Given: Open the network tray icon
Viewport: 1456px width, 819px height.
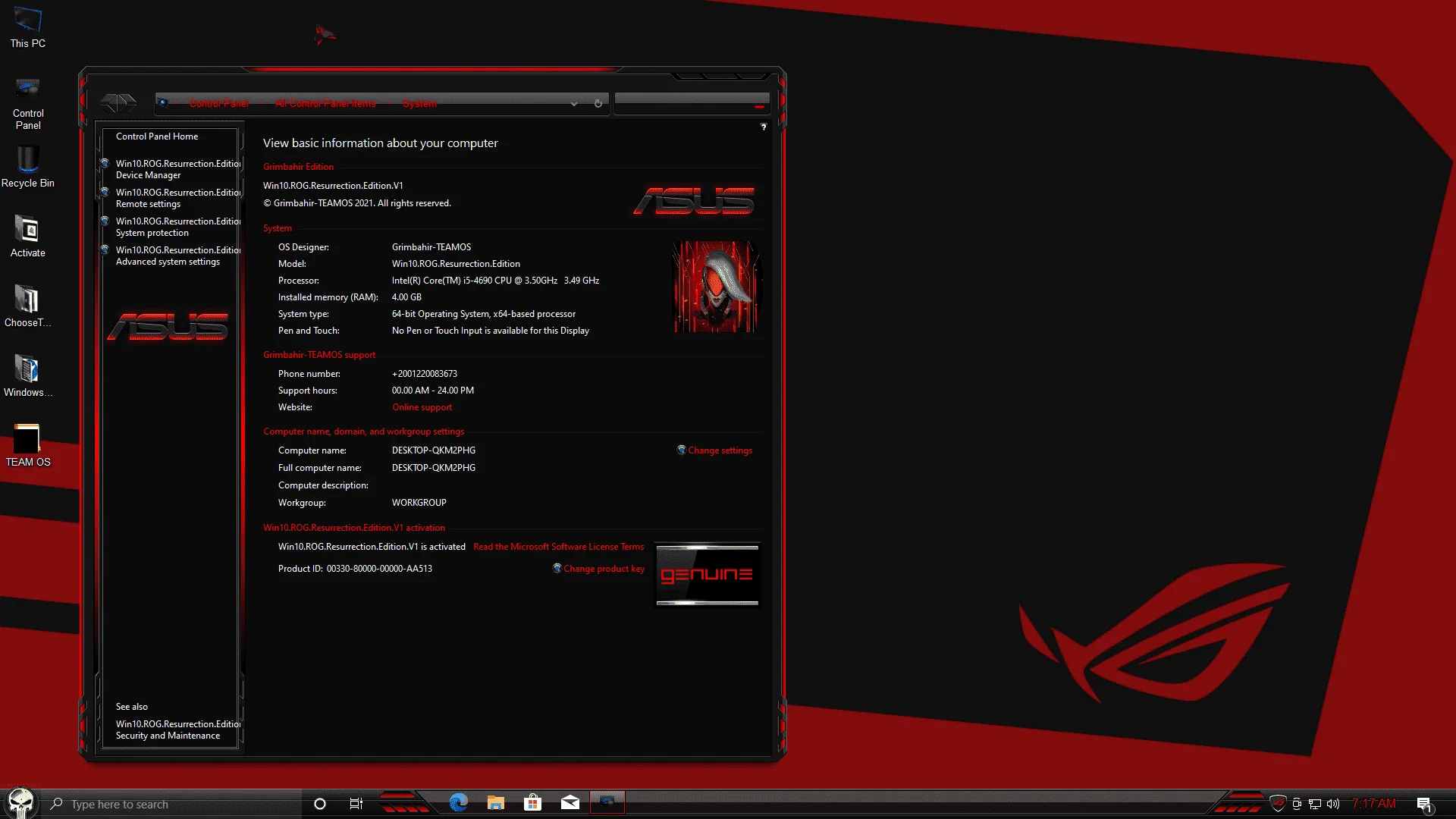Looking at the screenshot, I should pyautogui.click(x=1315, y=804).
